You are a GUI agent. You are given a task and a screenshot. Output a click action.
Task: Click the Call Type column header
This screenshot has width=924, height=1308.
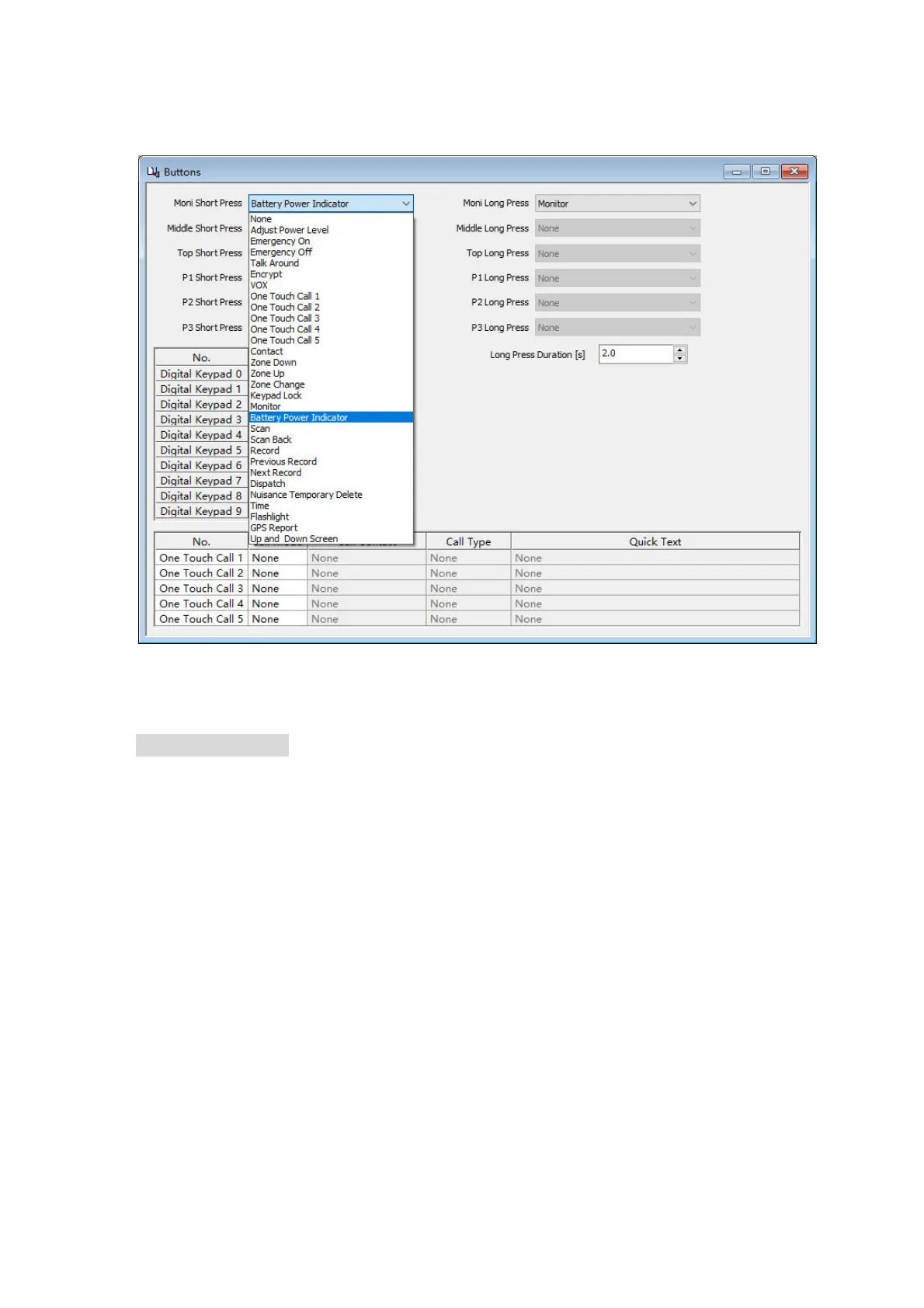click(x=468, y=541)
